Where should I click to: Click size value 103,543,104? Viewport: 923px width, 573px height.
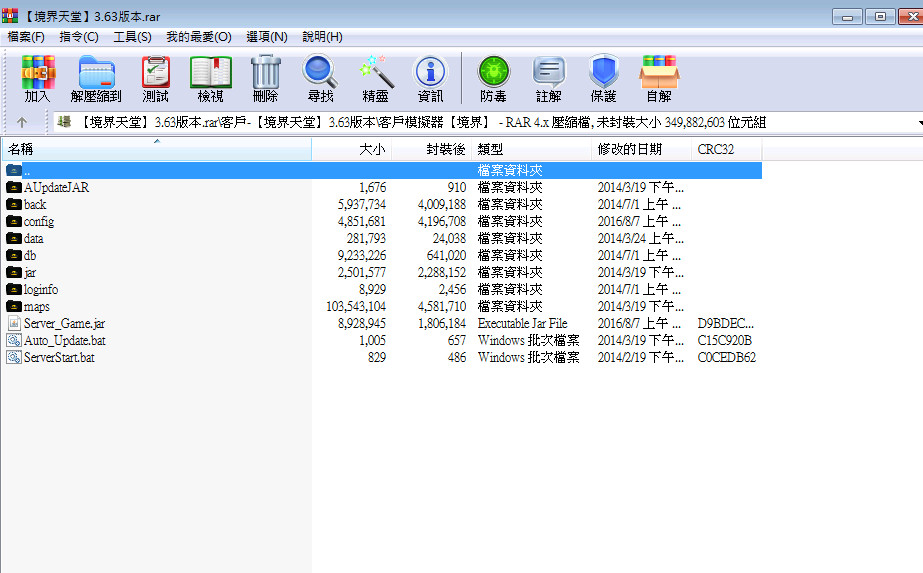[356, 307]
